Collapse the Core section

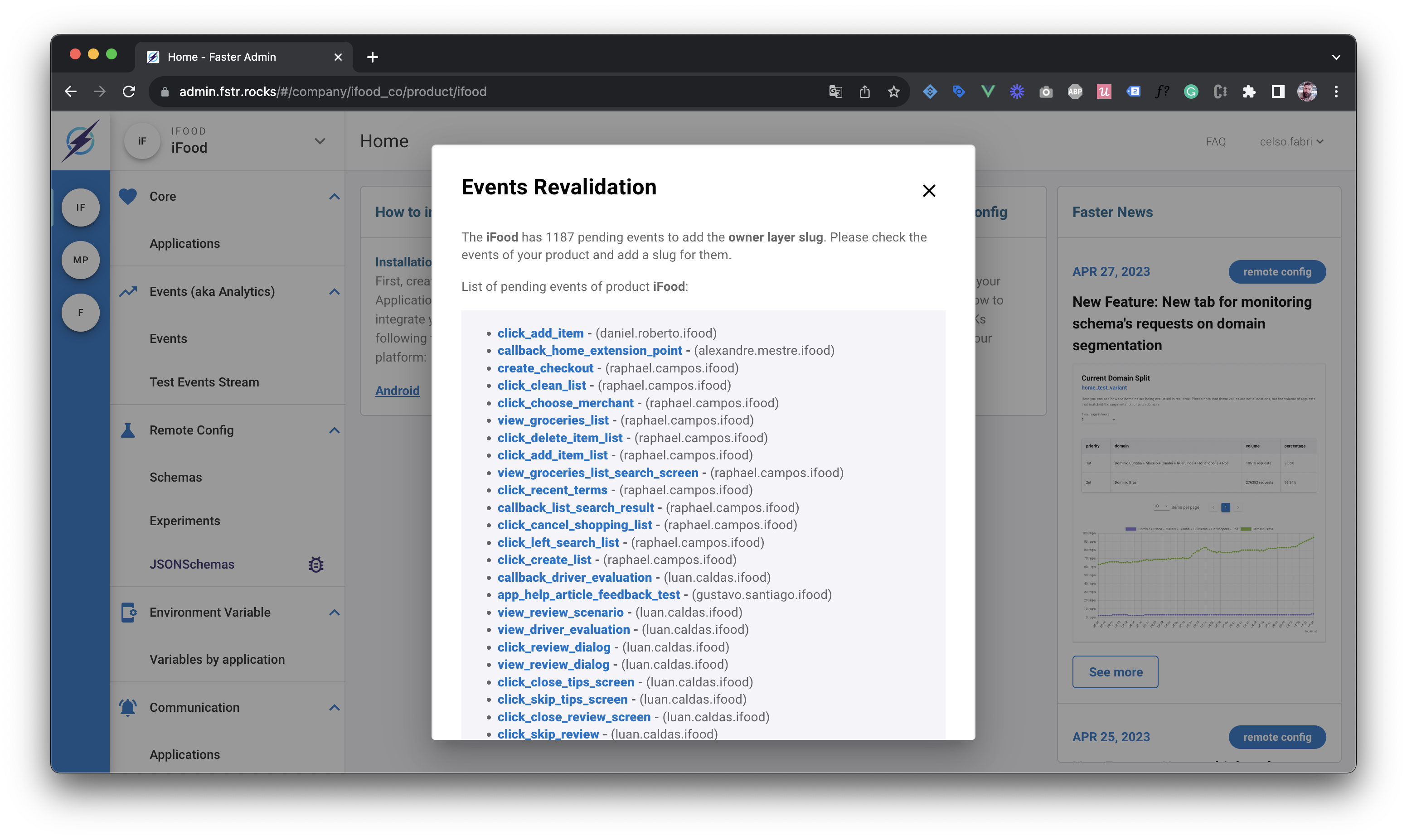click(335, 197)
